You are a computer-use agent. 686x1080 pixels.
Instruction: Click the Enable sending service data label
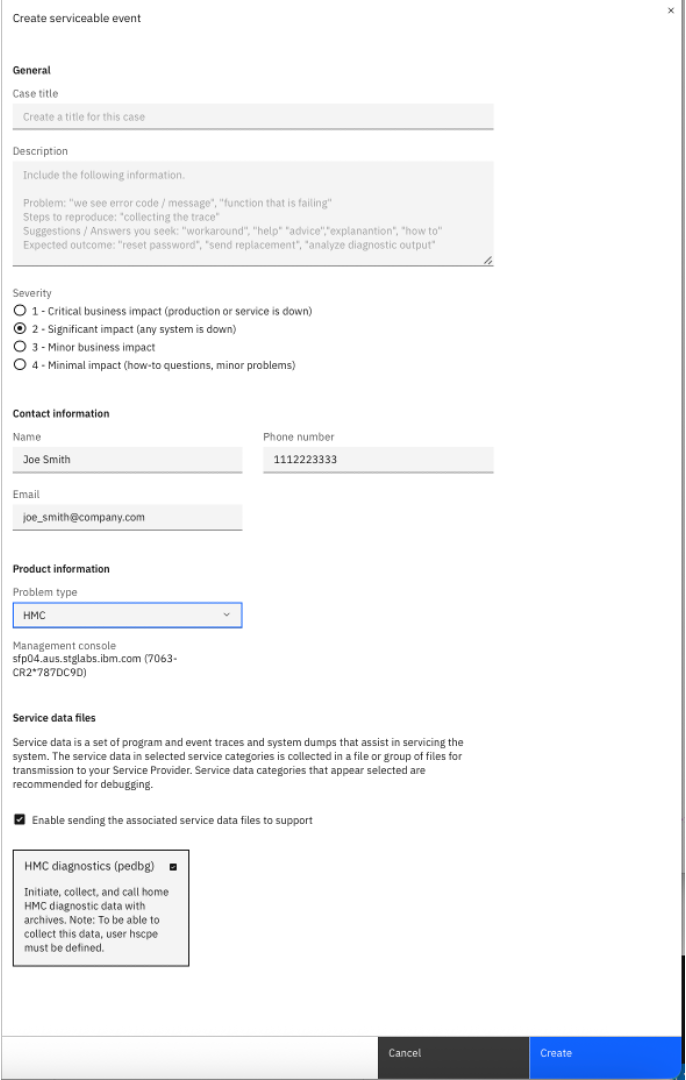pos(172,820)
